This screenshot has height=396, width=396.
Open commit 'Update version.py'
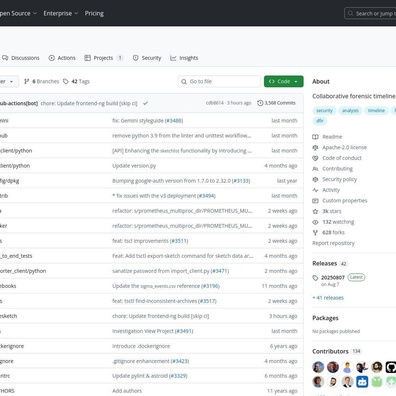tap(134, 166)
